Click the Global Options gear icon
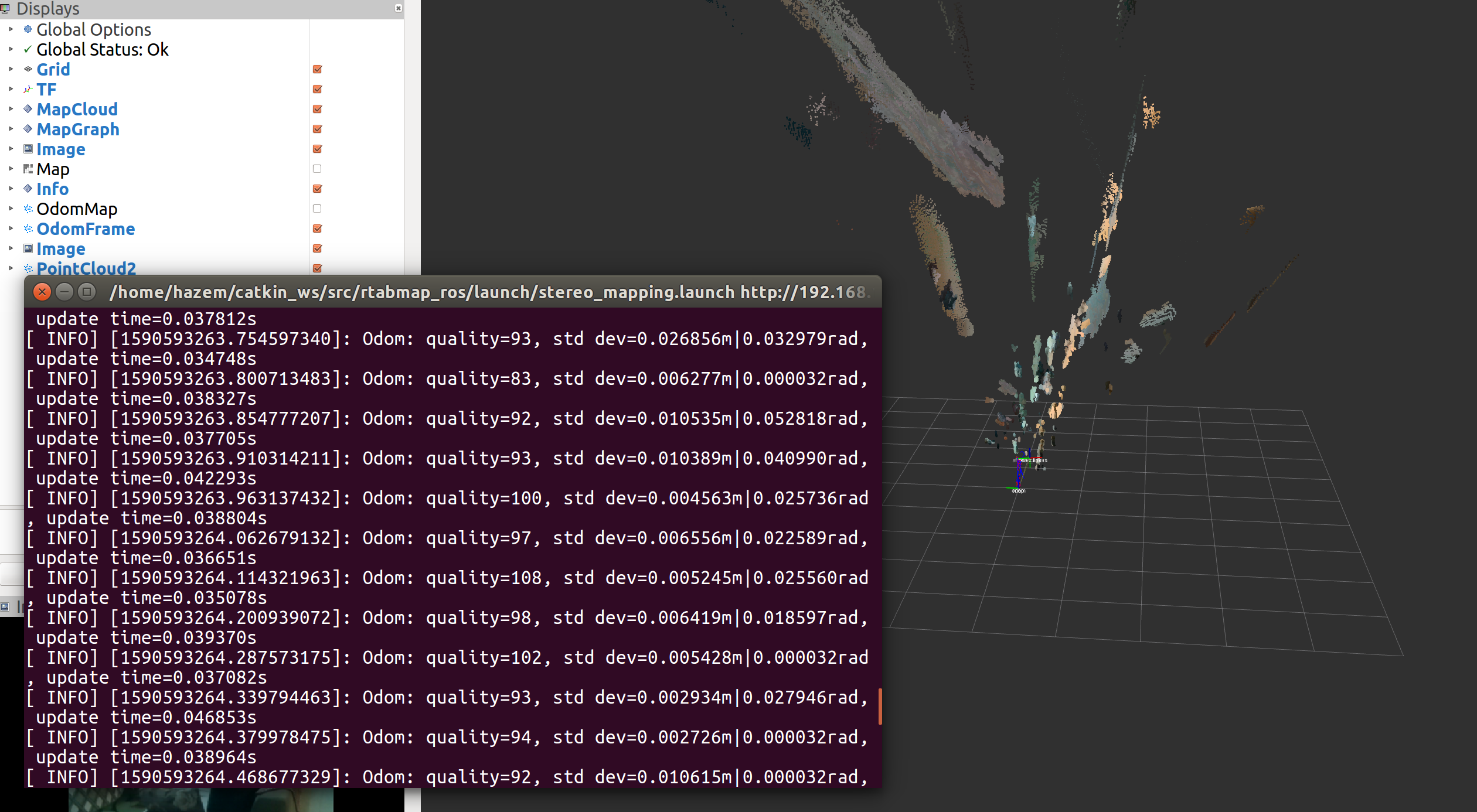Image resolution: width=1477 pixels, height=812 pixels. (28, 29)
